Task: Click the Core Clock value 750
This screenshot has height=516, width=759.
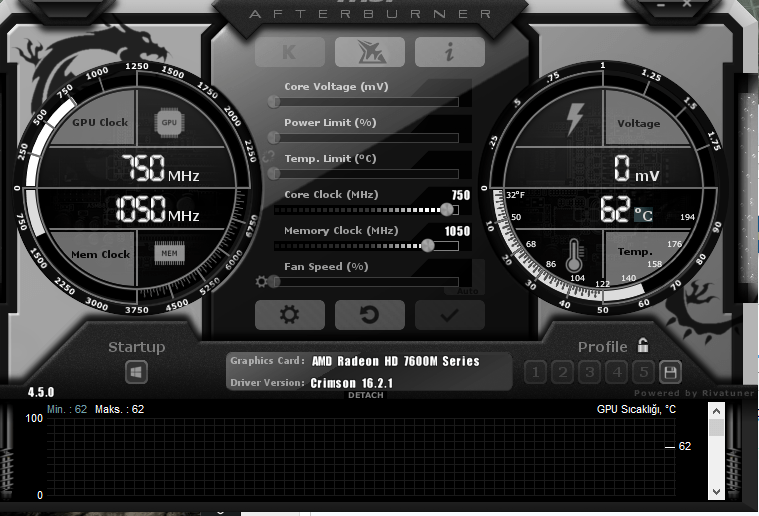Action: (x=461, y=195)
